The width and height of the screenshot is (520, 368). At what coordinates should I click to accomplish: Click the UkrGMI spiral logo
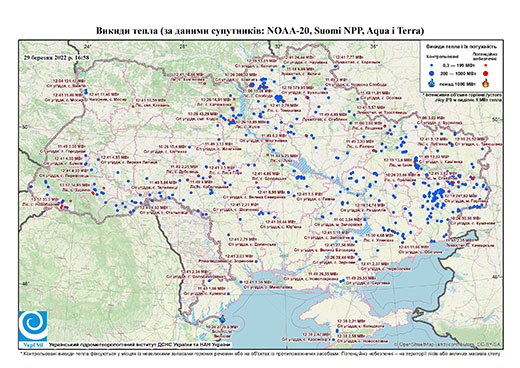coord(33,326)
